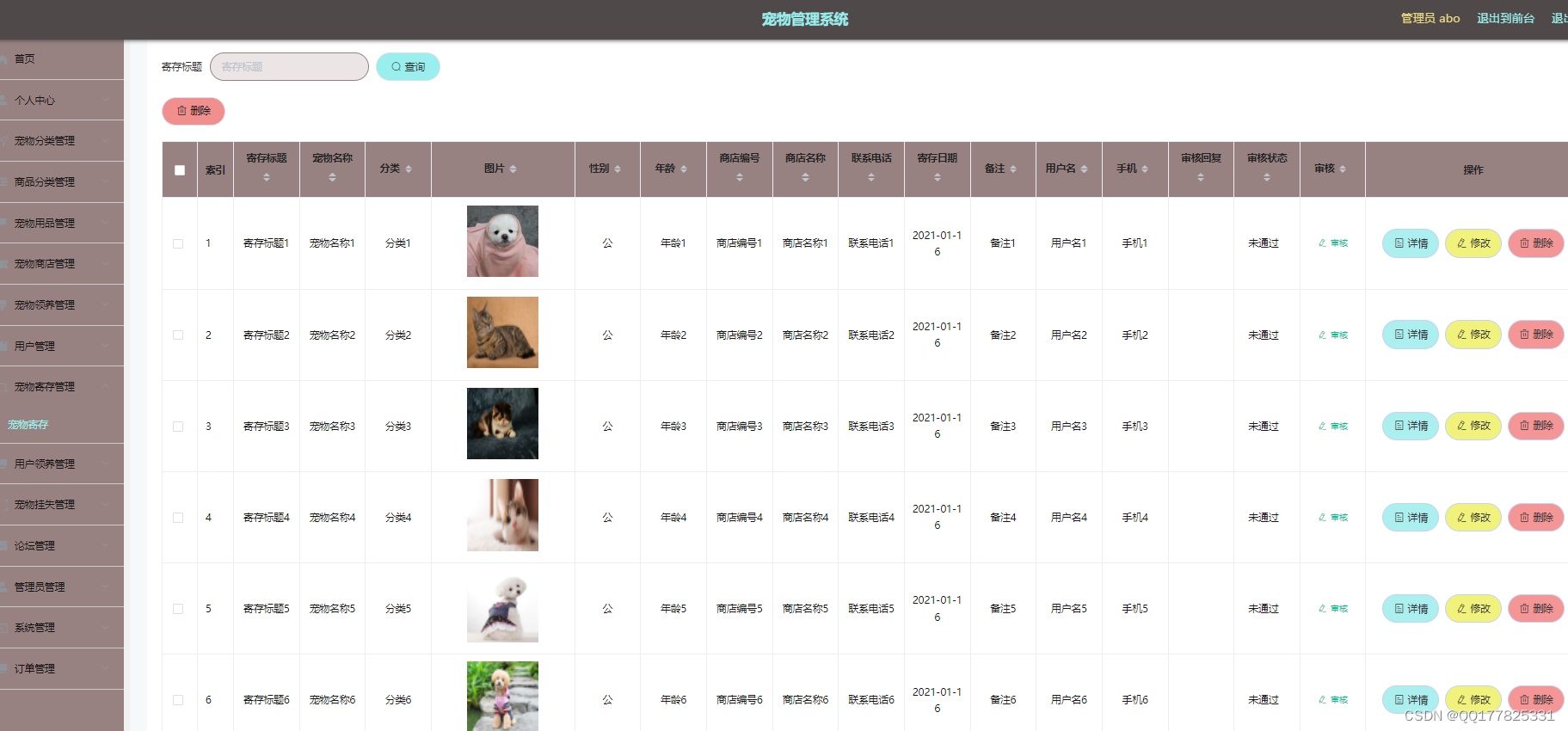Open the 订单管理 sidebar menu
1568x731 pixels.
(x=62, y=669)
